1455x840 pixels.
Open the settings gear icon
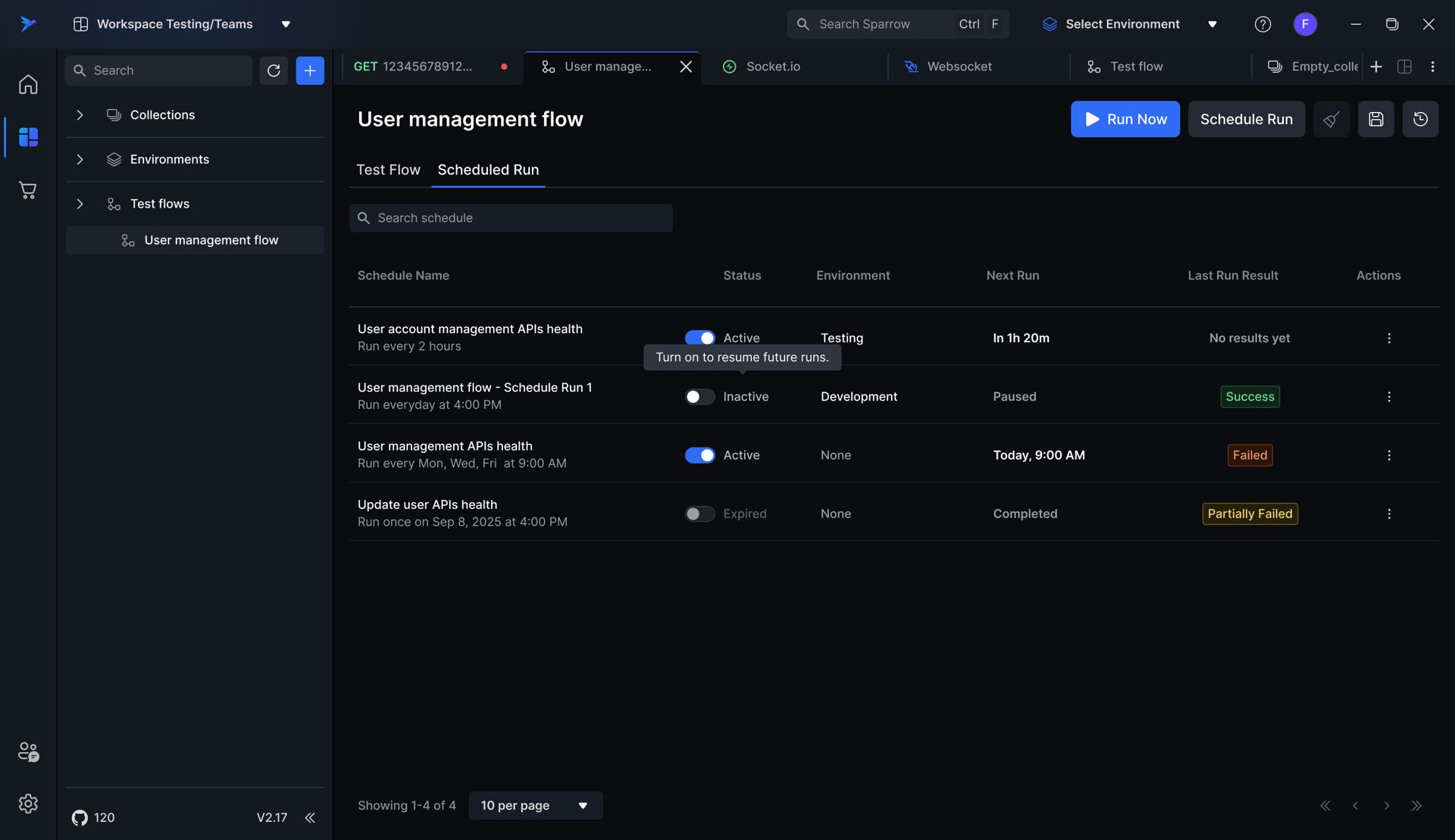tap(28, 803)
